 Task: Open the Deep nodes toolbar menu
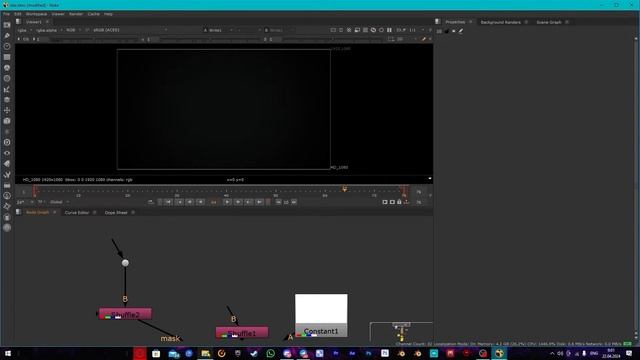pyautogui.click(x=7, y=142)
